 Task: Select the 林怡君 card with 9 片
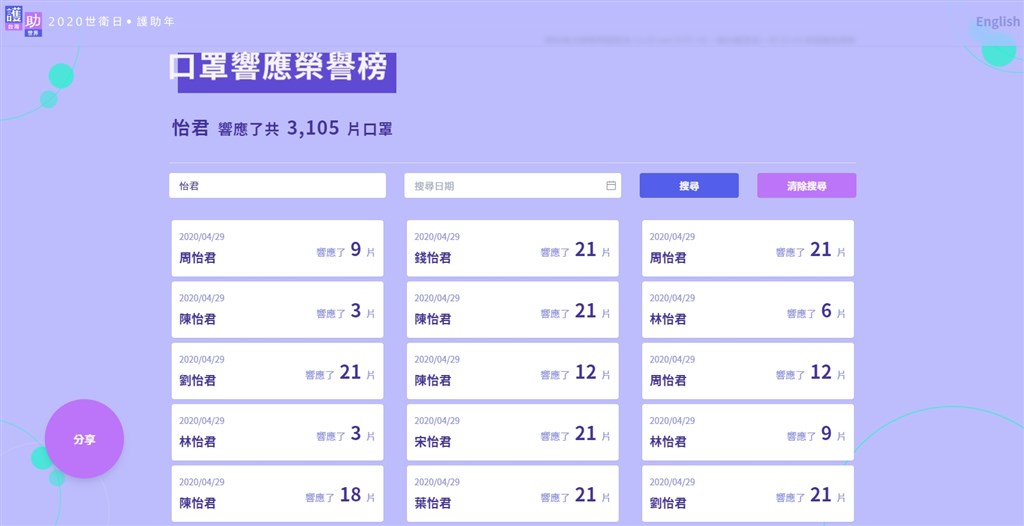(748, 433)
